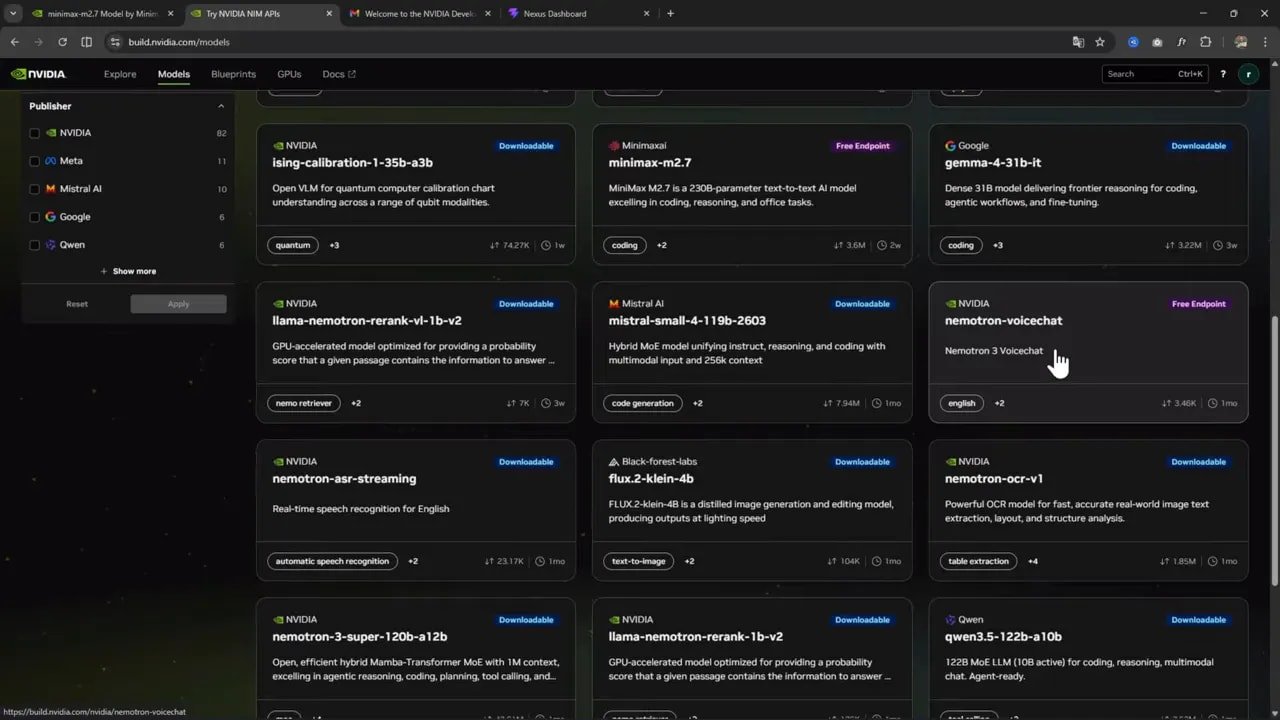1280x720 pixels.
Task: Open the GPUs nav item
Action: [x=289, y=74]
